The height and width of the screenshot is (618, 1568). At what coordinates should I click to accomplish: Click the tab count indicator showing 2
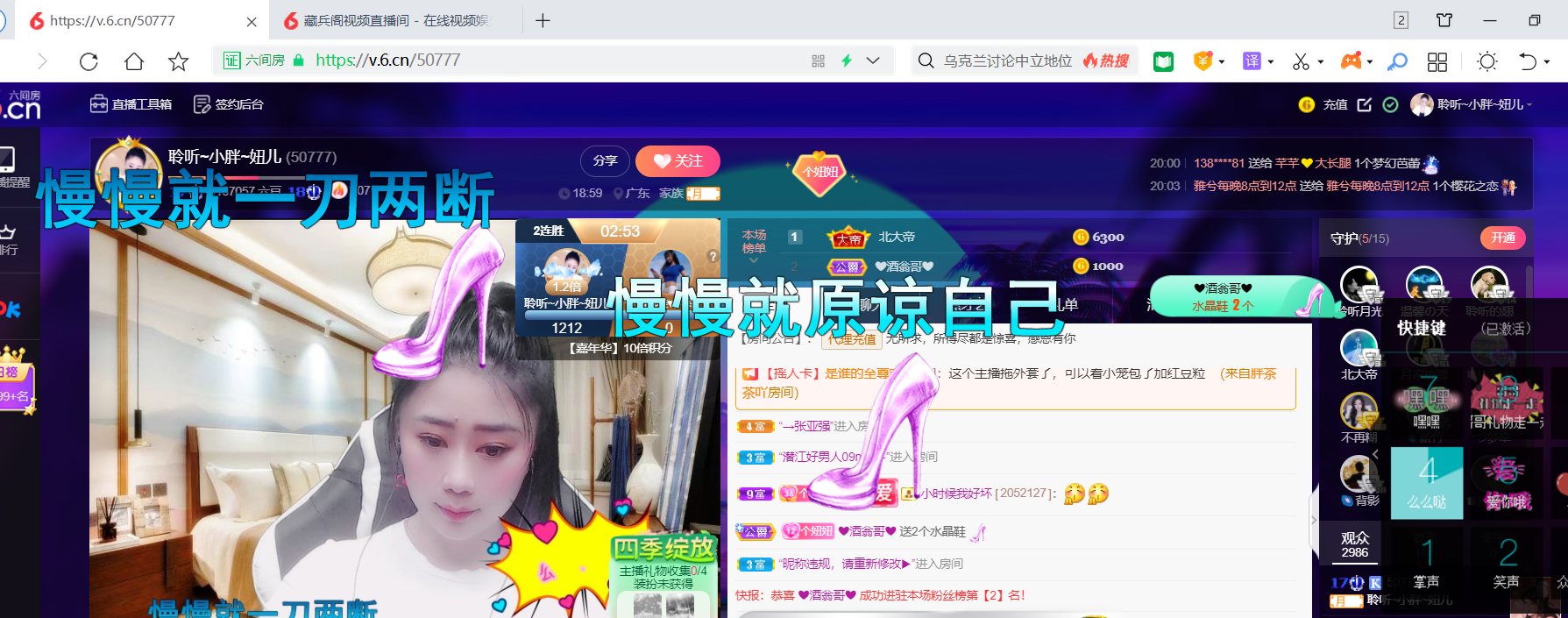click(1401, 20)
